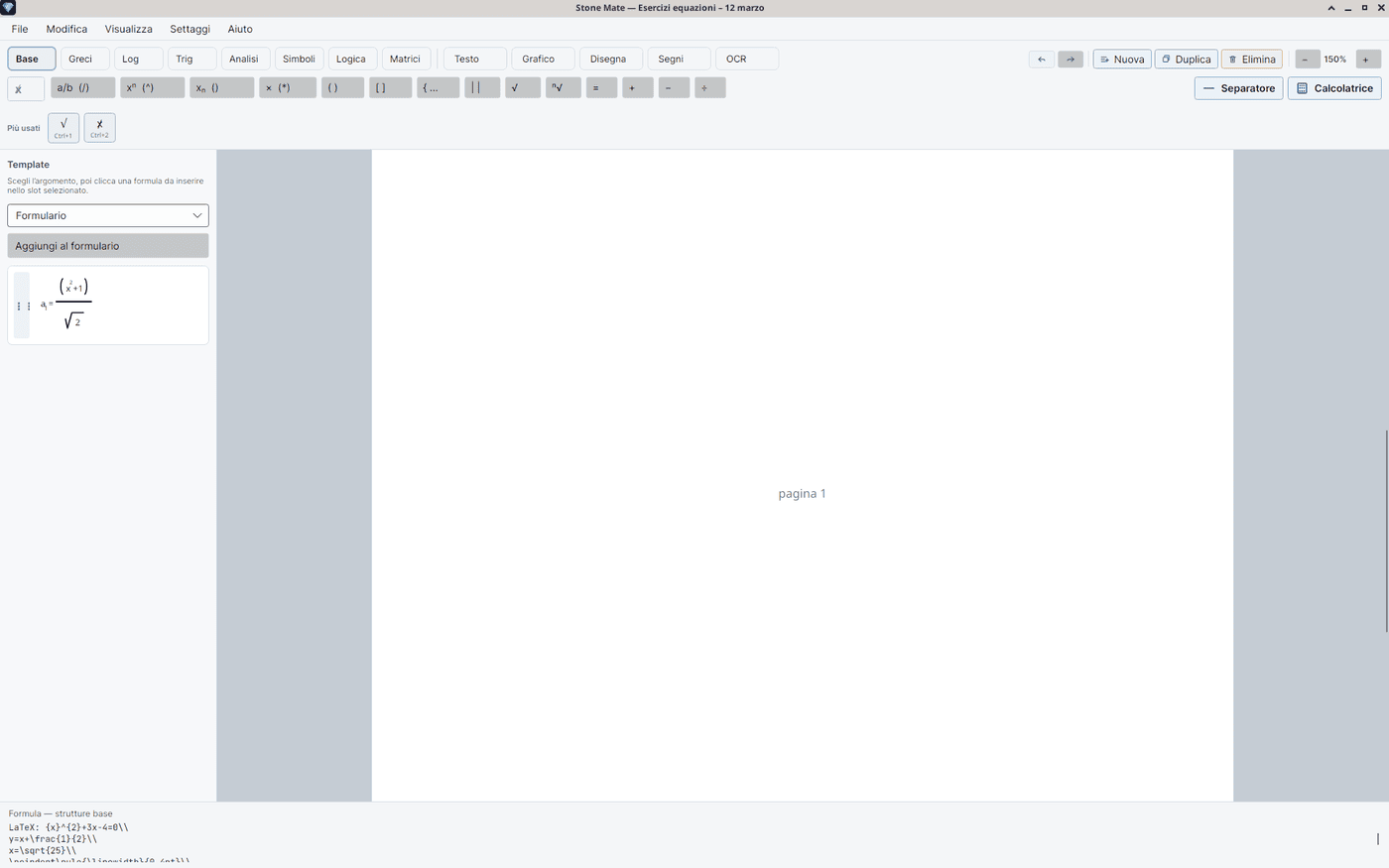Image resolution: width=1389 pixels, height=868 pixels.
Task: Click the saved formula card in Formulario
Action: [108, 306]
